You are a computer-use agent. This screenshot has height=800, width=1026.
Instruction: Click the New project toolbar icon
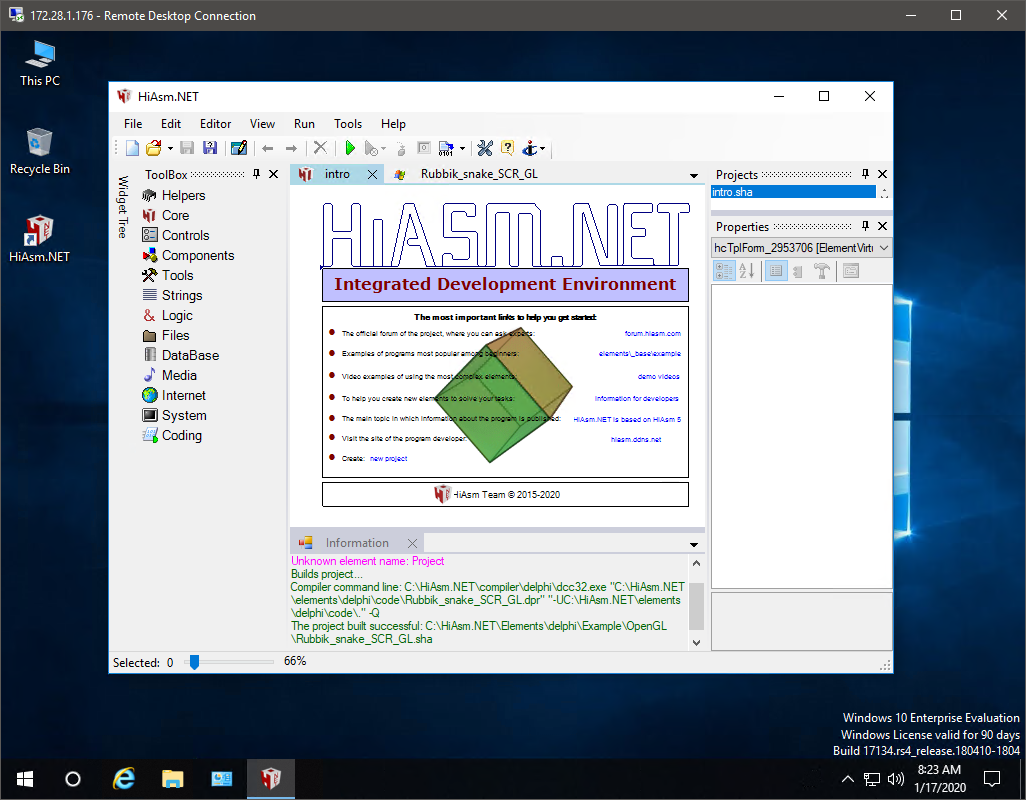pyautogui.click(x=133, y=148)
